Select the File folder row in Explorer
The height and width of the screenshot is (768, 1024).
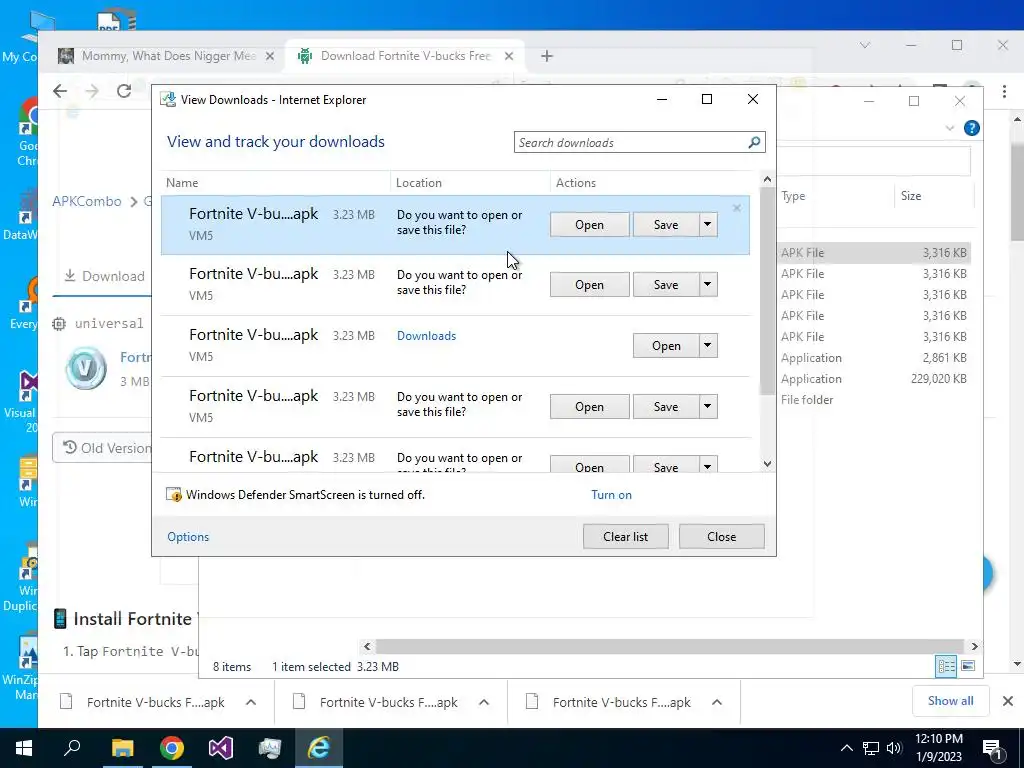pyautogui.click(x=874, y=400)
